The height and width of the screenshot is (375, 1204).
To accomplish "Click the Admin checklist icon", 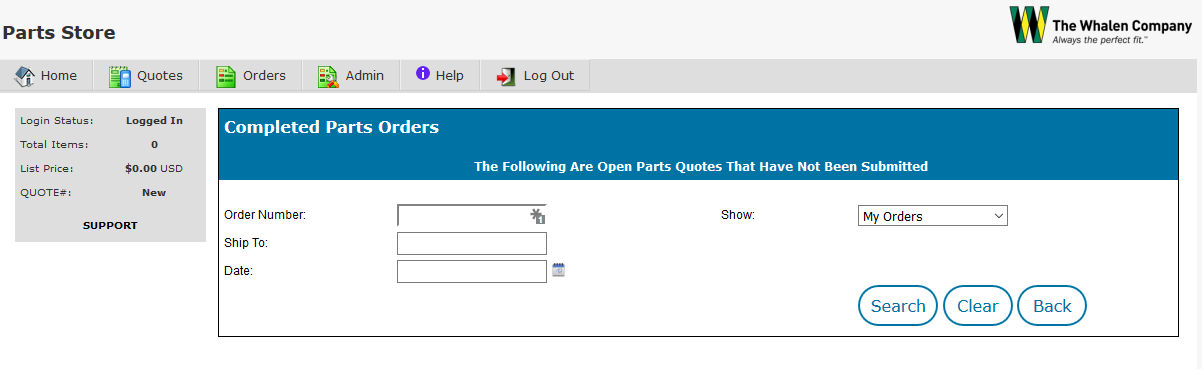I will pos(328,76).
